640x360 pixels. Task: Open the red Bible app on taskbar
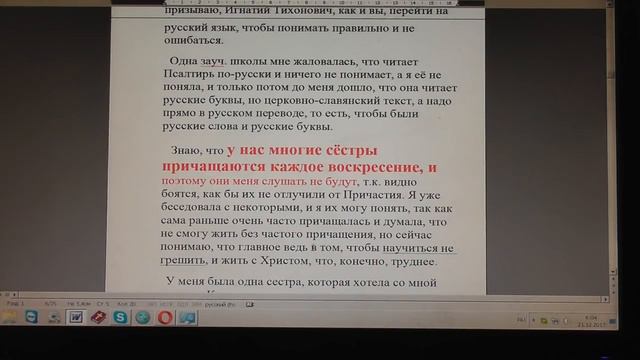pyautogui.click(x=98, y=317)
